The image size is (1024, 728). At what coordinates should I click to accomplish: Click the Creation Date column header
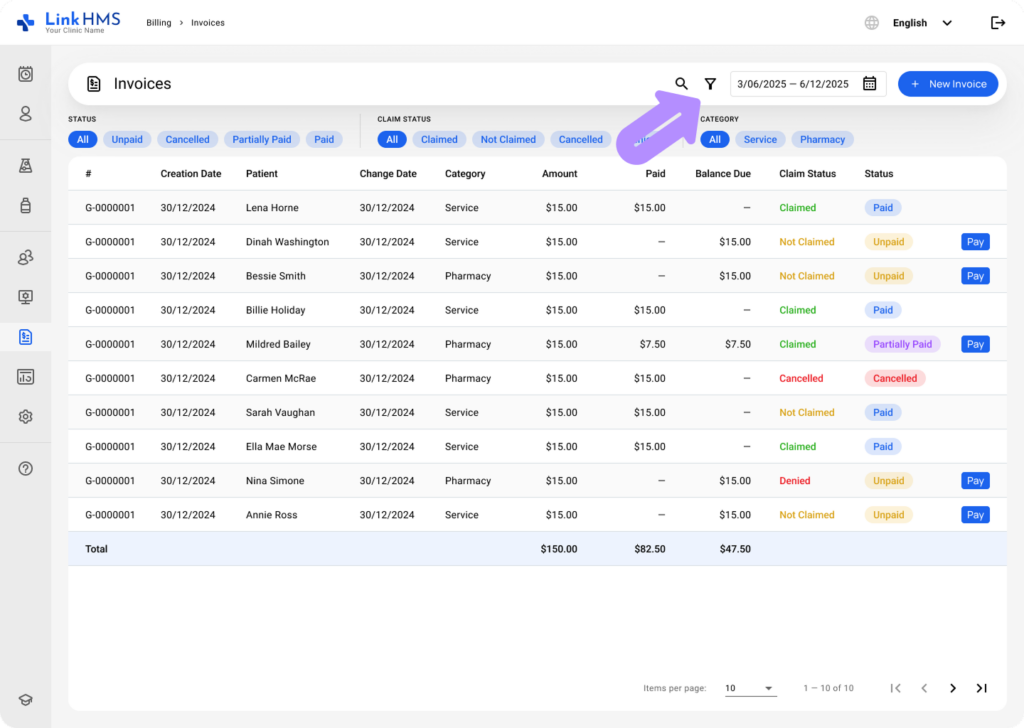[191, 174]
